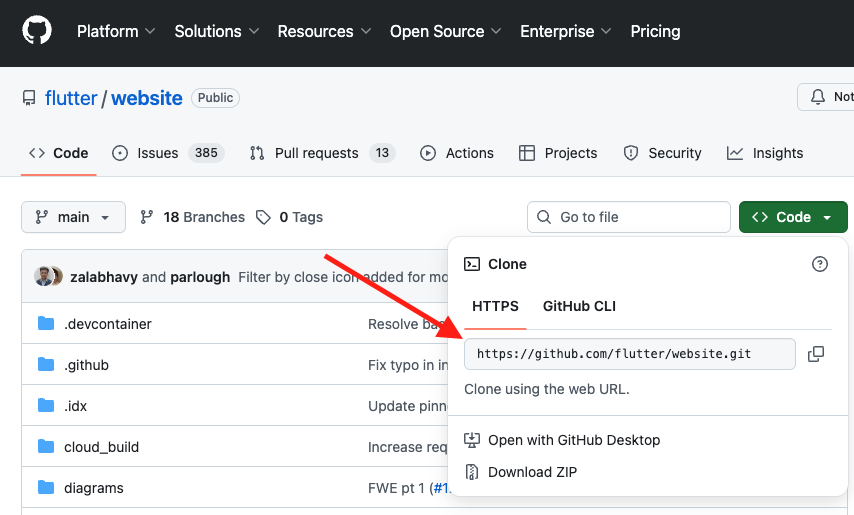Click the Actions play icon

[x=428, y=154]
